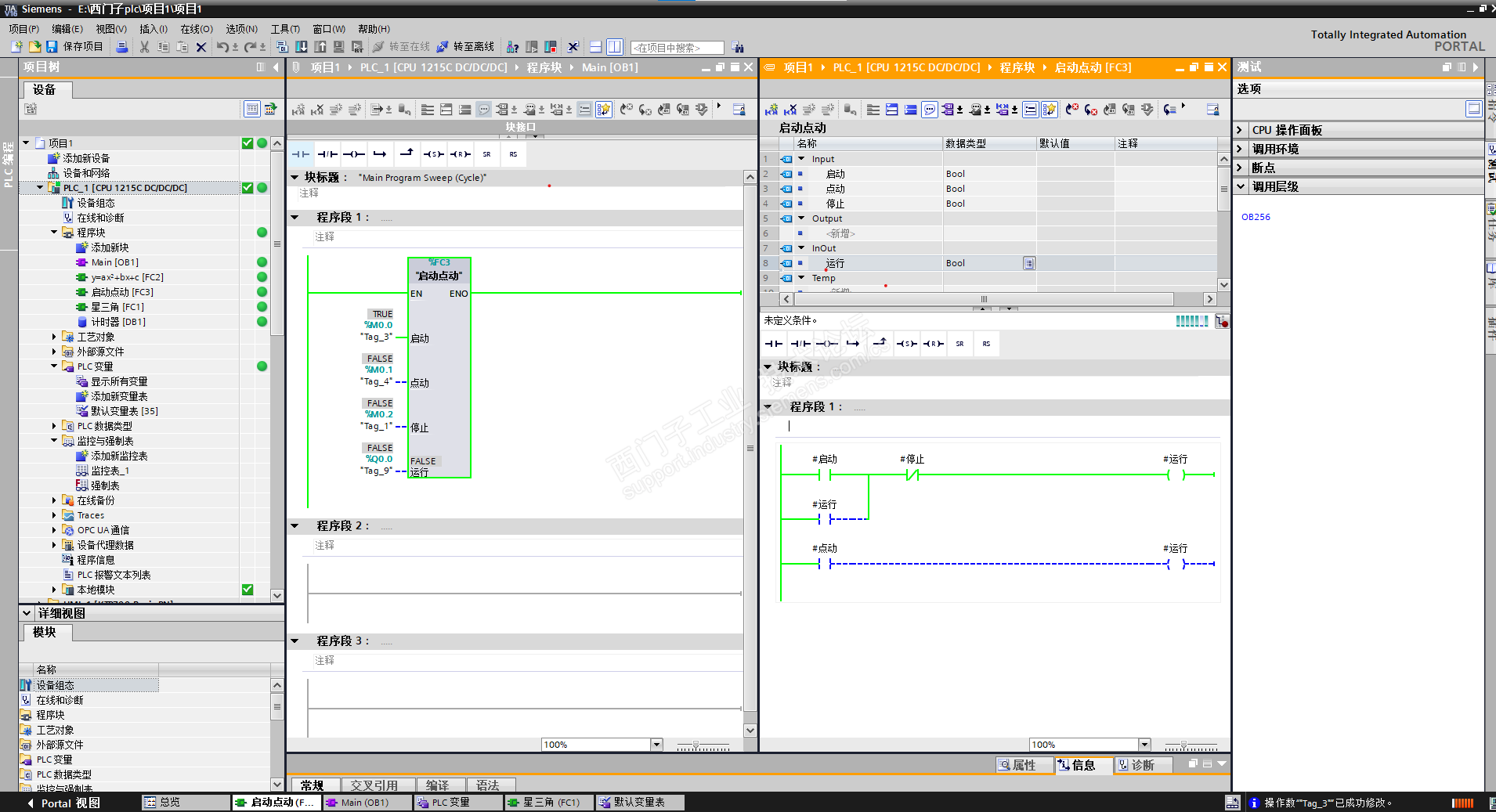Toggle horizontal split of editor space
The image size is (1496, 812).
(596, 47)
